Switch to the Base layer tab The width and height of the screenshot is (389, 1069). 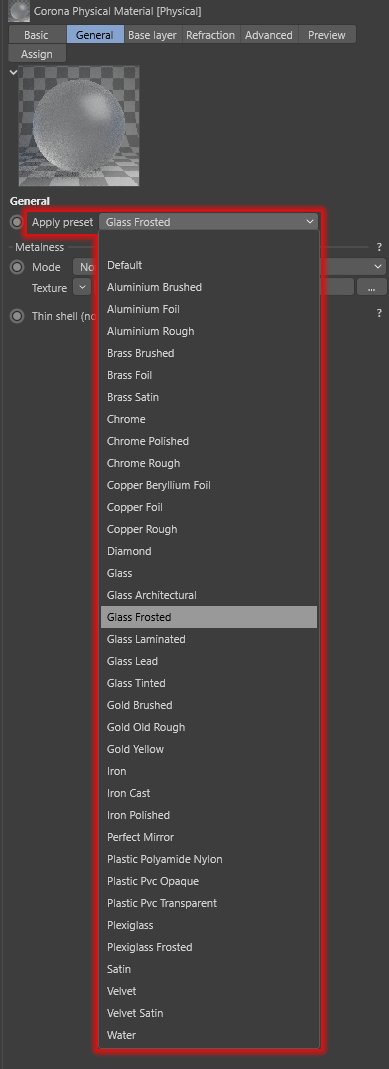click(x=153, y=35)
